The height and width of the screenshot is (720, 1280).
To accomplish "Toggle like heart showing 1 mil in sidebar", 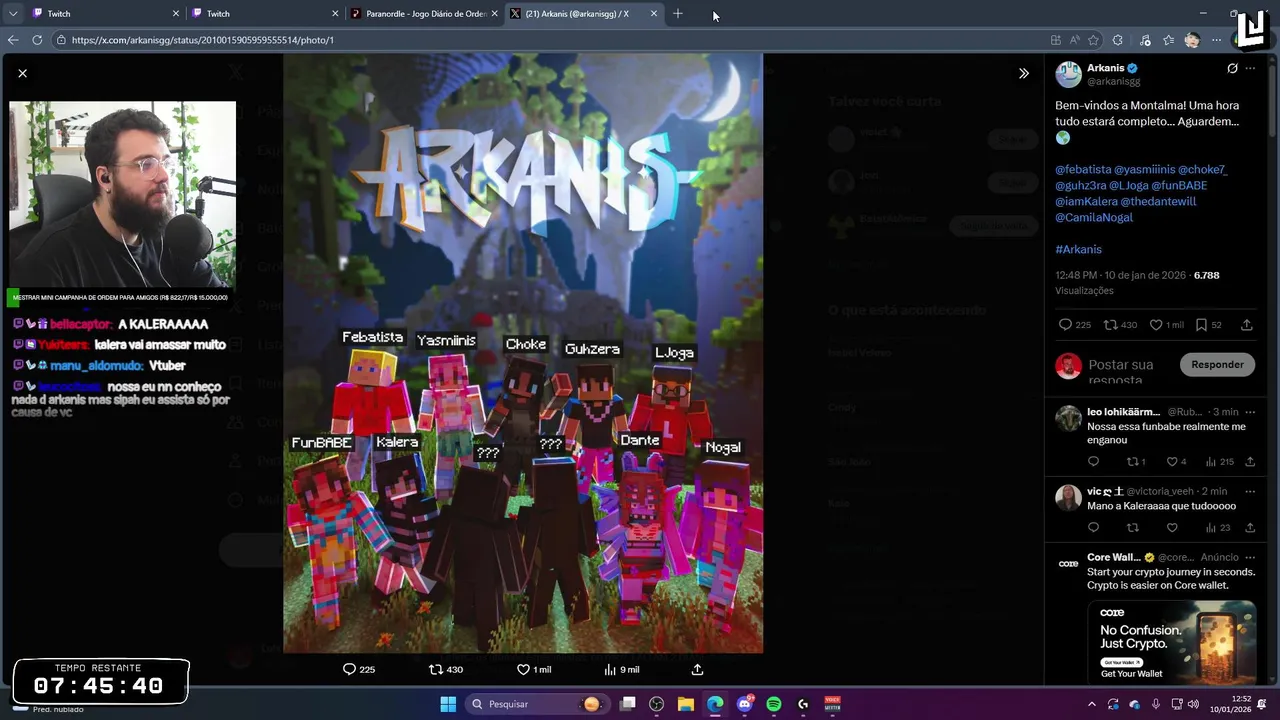I will (x=1156, y=325).
